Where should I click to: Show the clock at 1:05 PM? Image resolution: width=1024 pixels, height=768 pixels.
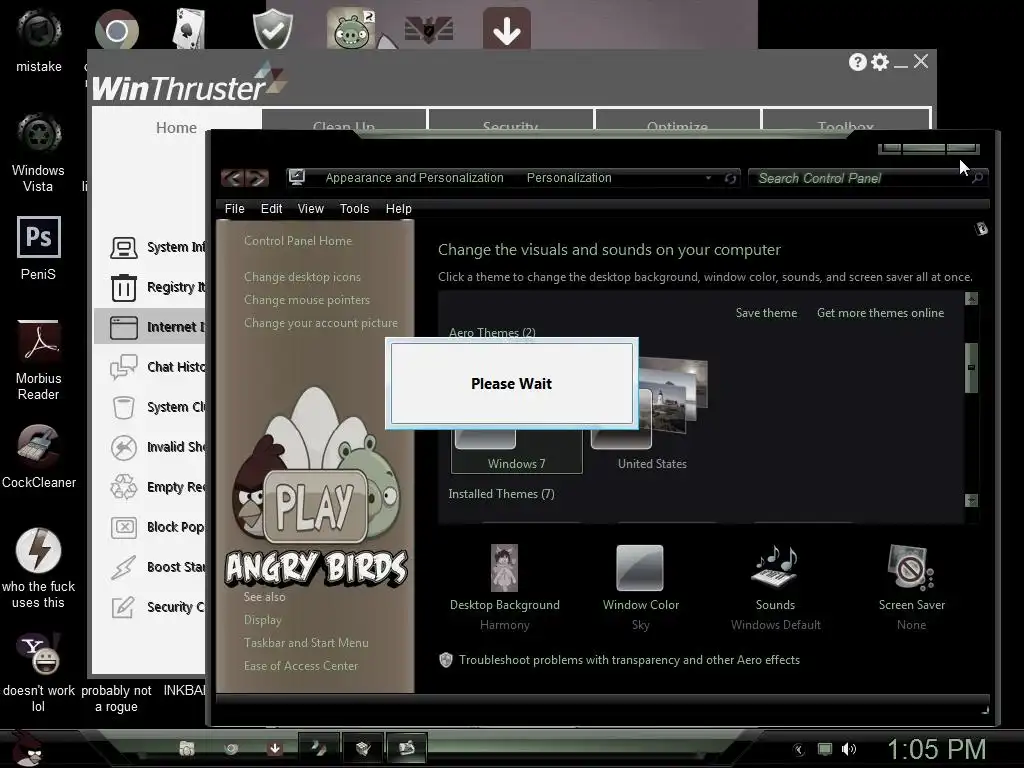click(936, 749)
